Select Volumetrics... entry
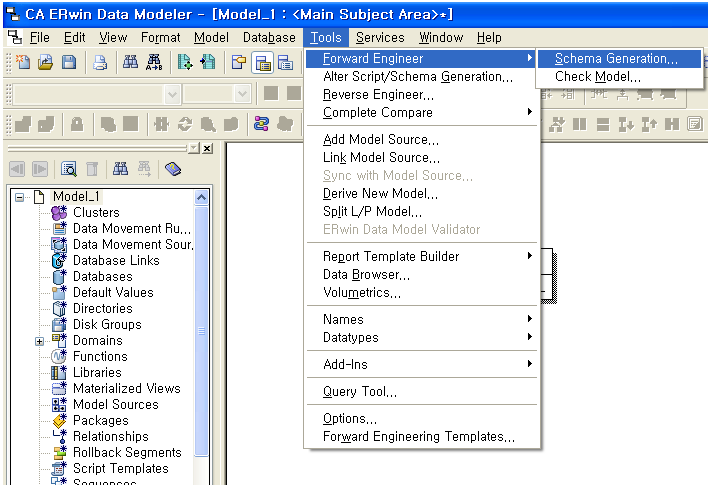This screenshot has height=488, width=710. click(421, 292)
